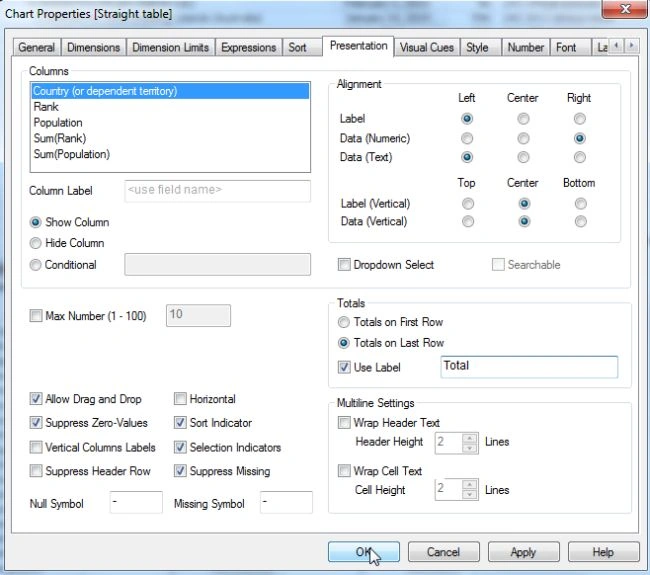
Task: Set Data (Numeric) alignment to Right
Action: click(x=580, y=138)
